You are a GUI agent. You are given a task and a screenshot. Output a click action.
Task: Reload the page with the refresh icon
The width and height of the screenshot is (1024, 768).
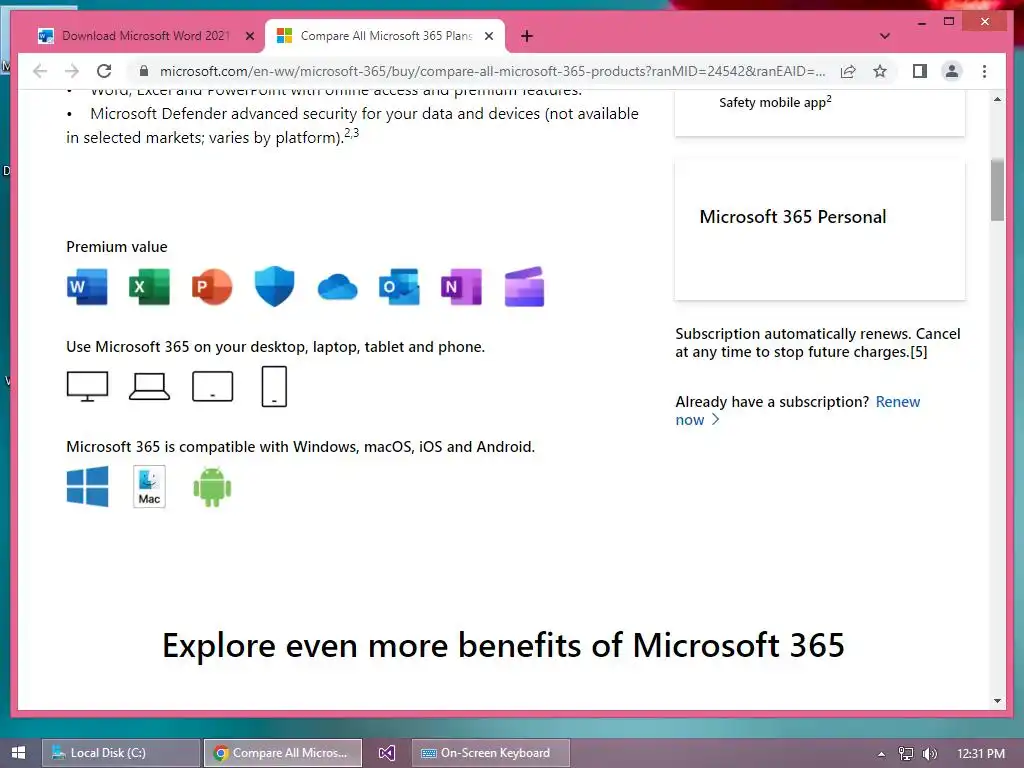104,71
